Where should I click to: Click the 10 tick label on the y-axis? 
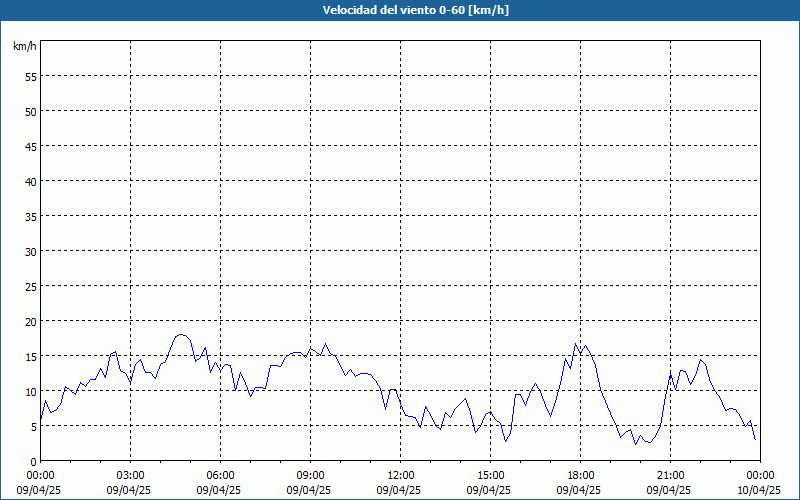31,391
